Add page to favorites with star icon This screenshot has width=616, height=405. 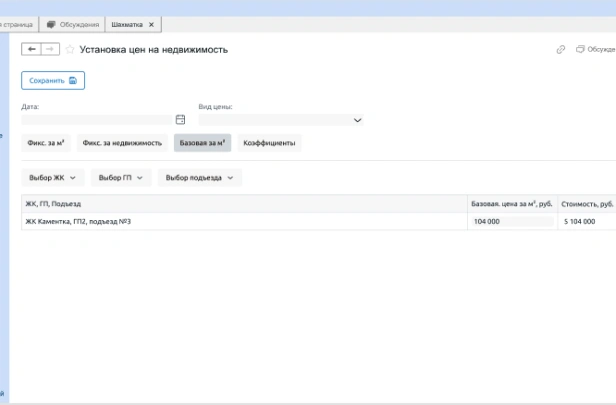point(70,49)
